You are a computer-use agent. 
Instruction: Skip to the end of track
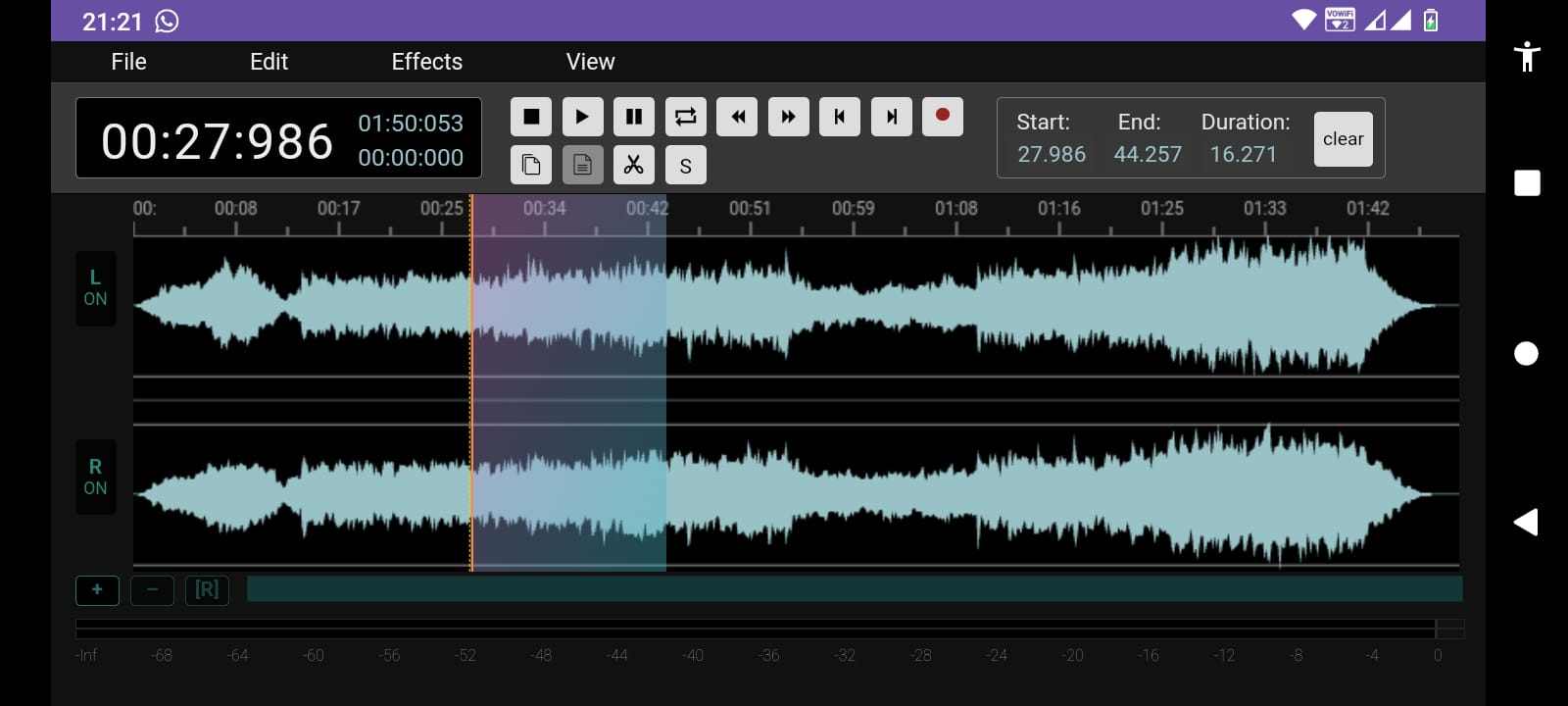[x=891, y=117]
